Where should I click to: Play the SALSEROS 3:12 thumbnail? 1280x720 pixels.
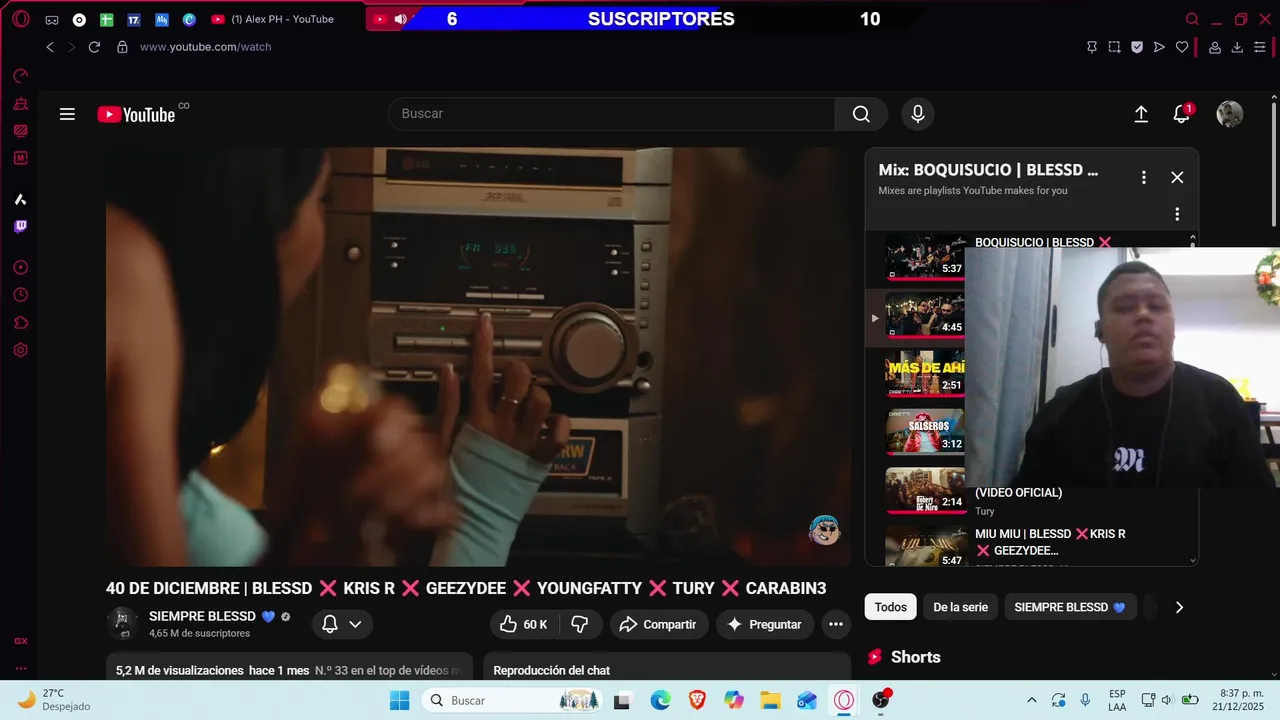click(925, 432)
